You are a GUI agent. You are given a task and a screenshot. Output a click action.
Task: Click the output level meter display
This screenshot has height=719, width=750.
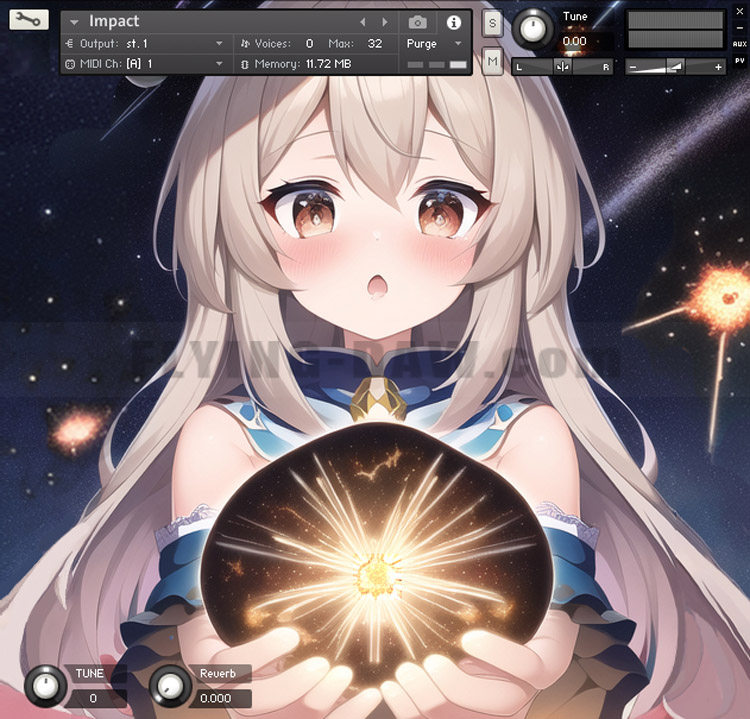point(675,30)
